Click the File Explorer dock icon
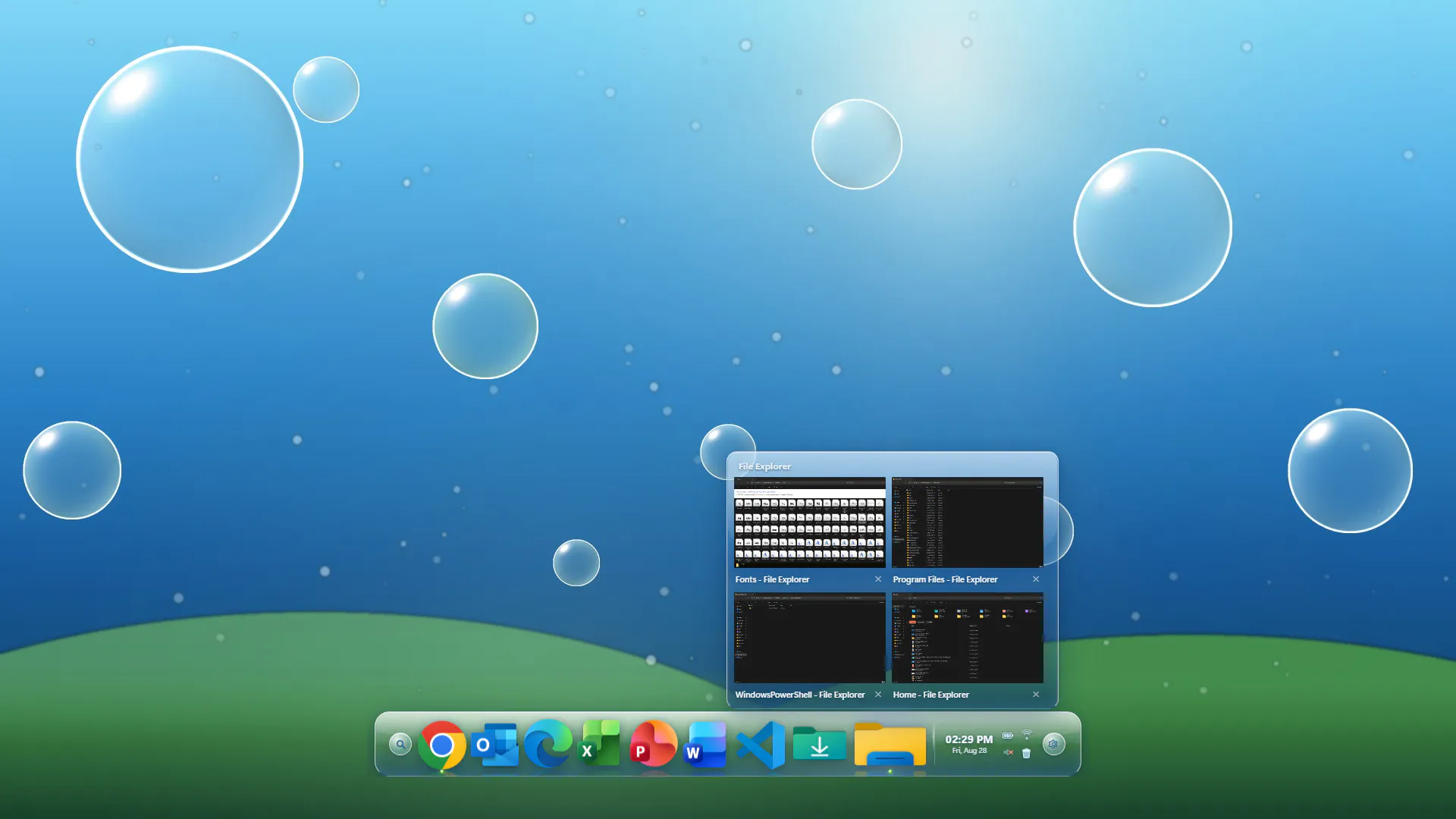This screenshot has height=819, width=1456. 890,745
